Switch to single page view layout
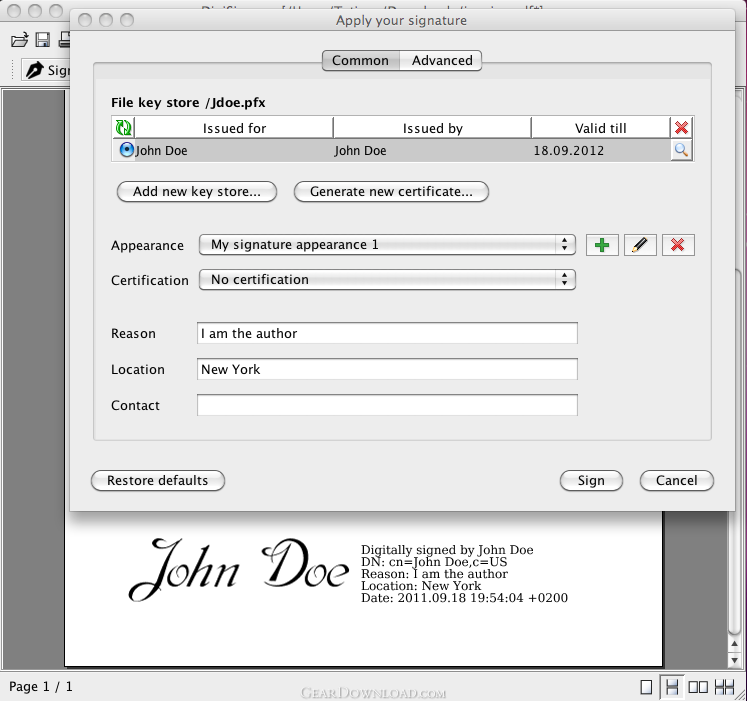747x701 pixels. tap(646, 687)
